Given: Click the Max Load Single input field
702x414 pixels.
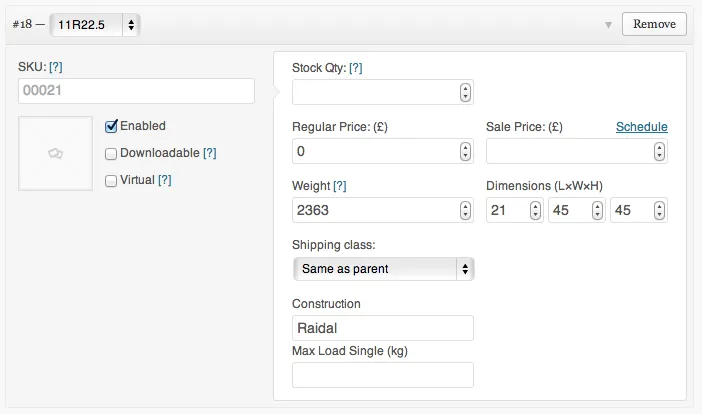Looking at the screenshot, I should pos(382,375).
